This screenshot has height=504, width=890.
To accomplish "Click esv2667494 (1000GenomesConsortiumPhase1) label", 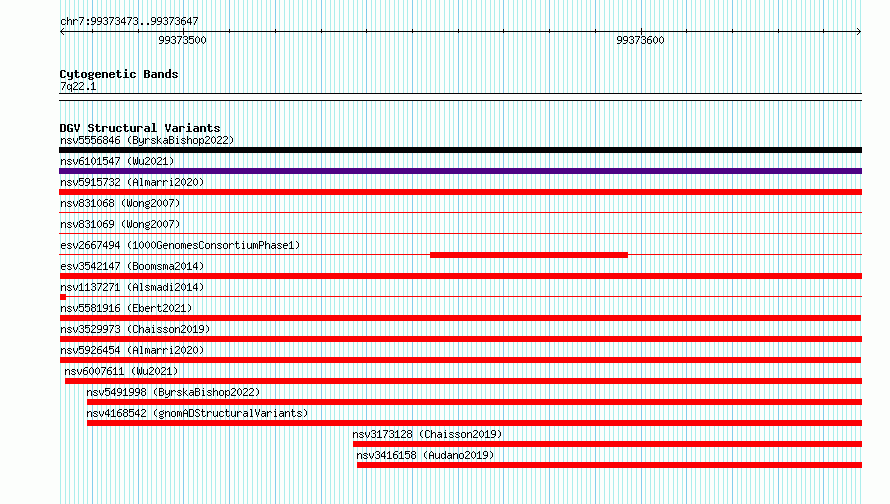I will (x=180, y=245).
